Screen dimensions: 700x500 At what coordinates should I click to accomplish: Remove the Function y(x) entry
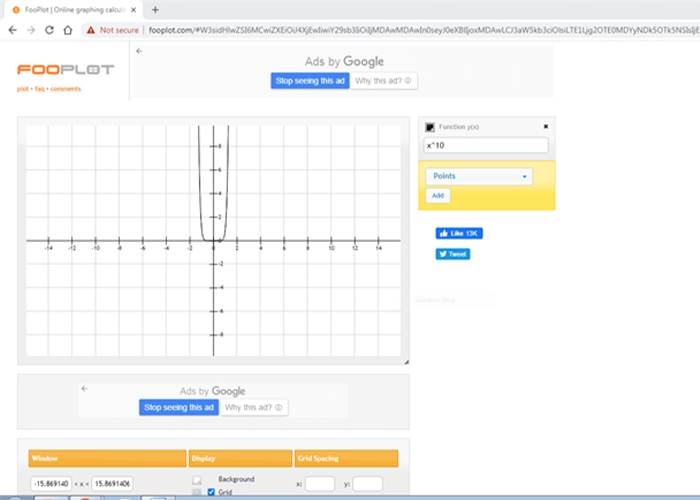[x=546, y=127]
